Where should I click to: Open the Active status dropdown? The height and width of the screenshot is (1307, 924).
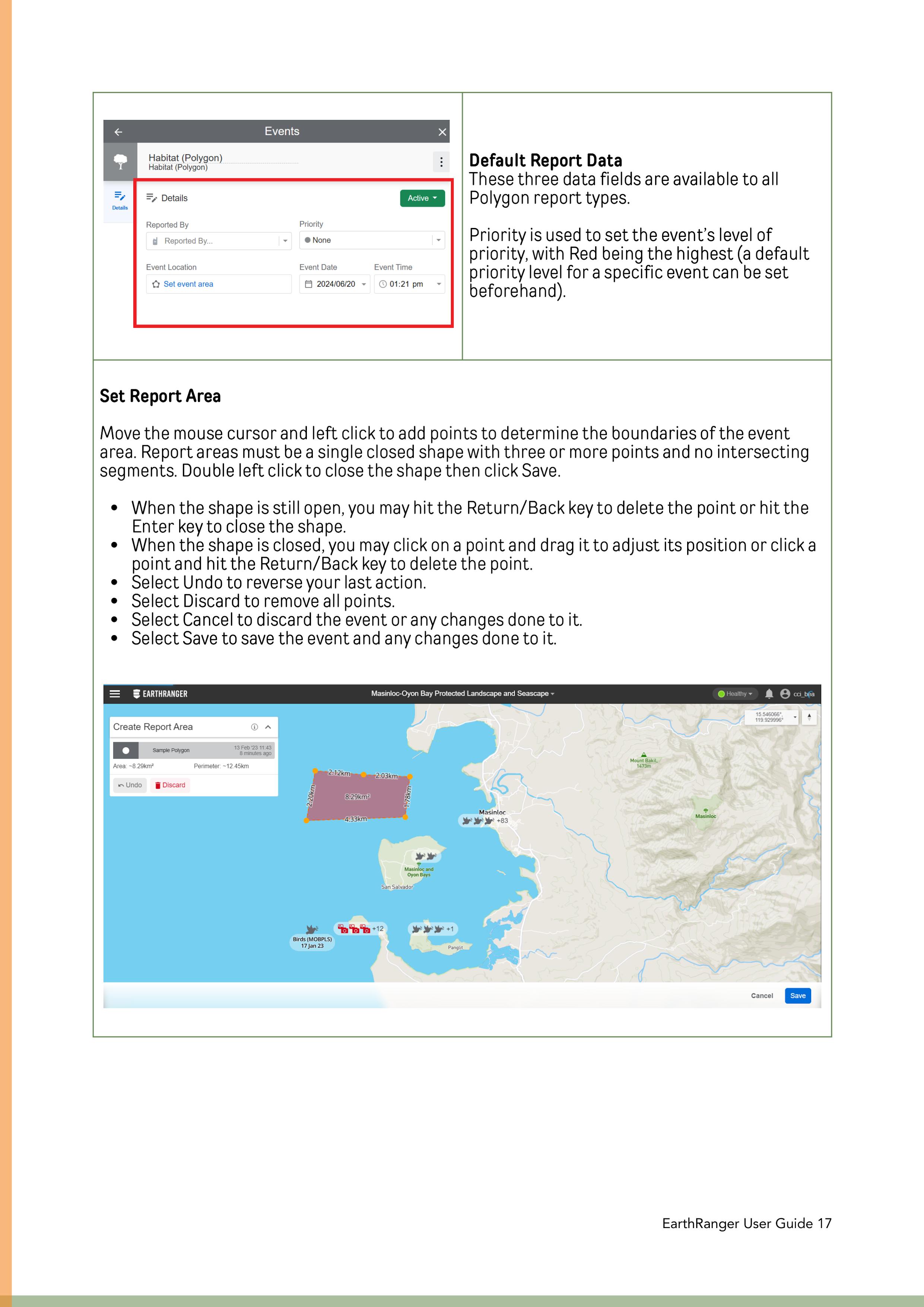[x=422, y=198]
